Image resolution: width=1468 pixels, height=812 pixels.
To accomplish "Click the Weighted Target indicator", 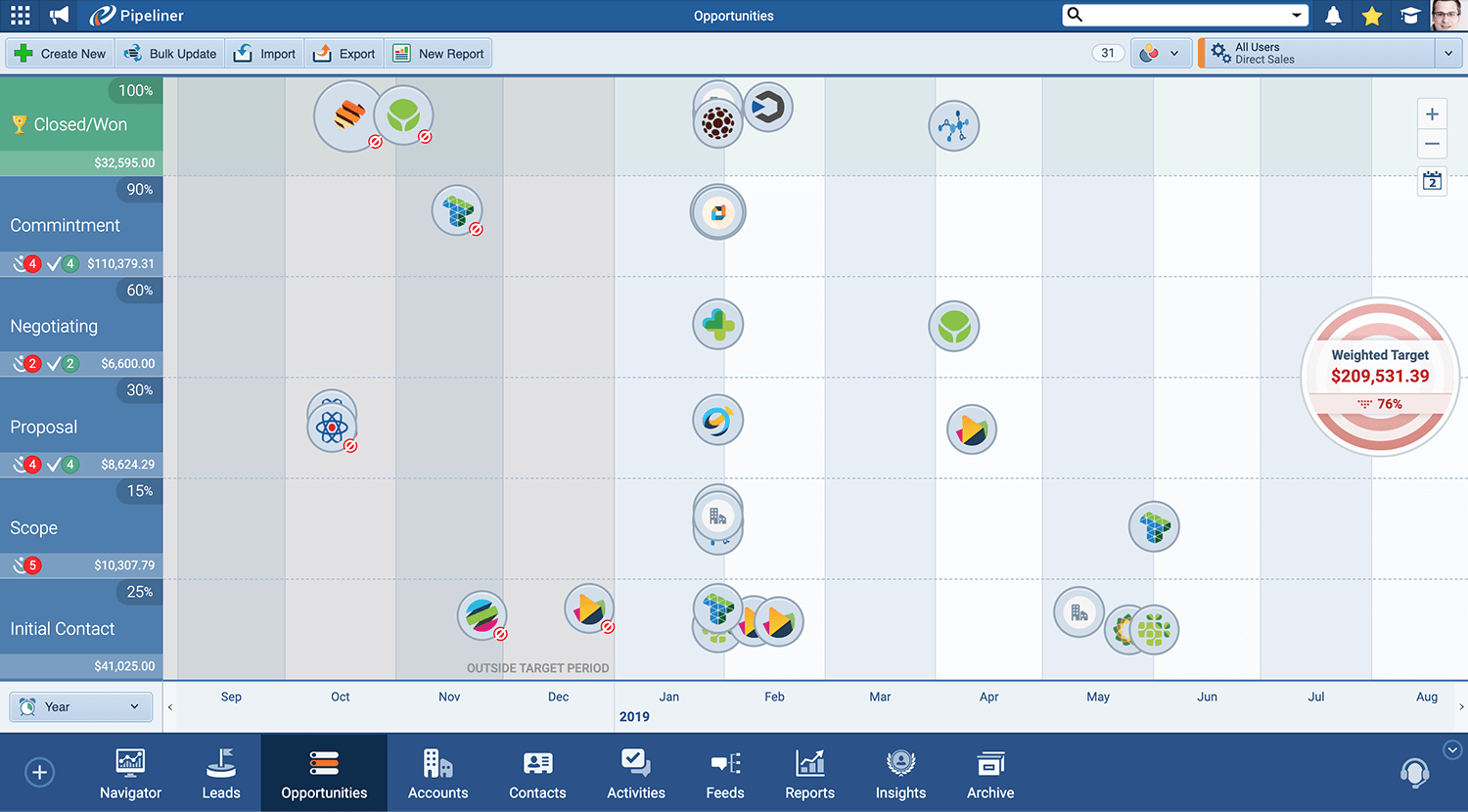I will point(1380,377).
